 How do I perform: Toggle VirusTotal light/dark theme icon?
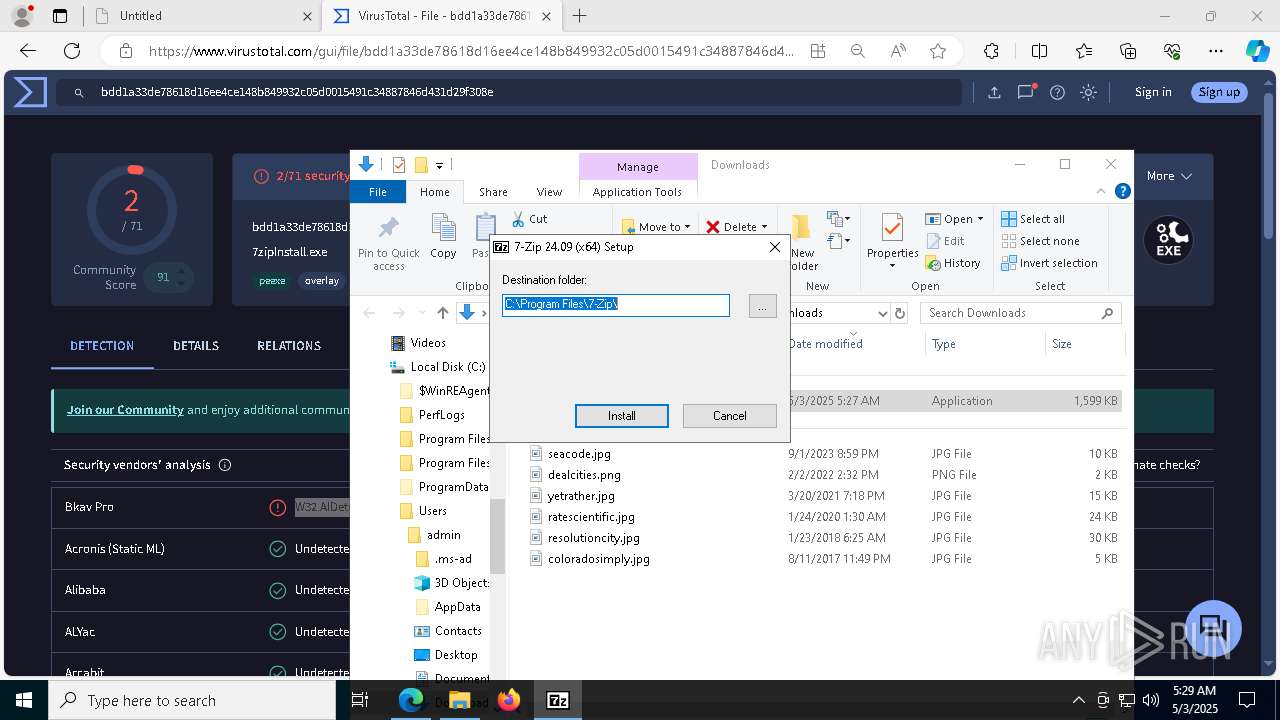(x=1089, y=92)
